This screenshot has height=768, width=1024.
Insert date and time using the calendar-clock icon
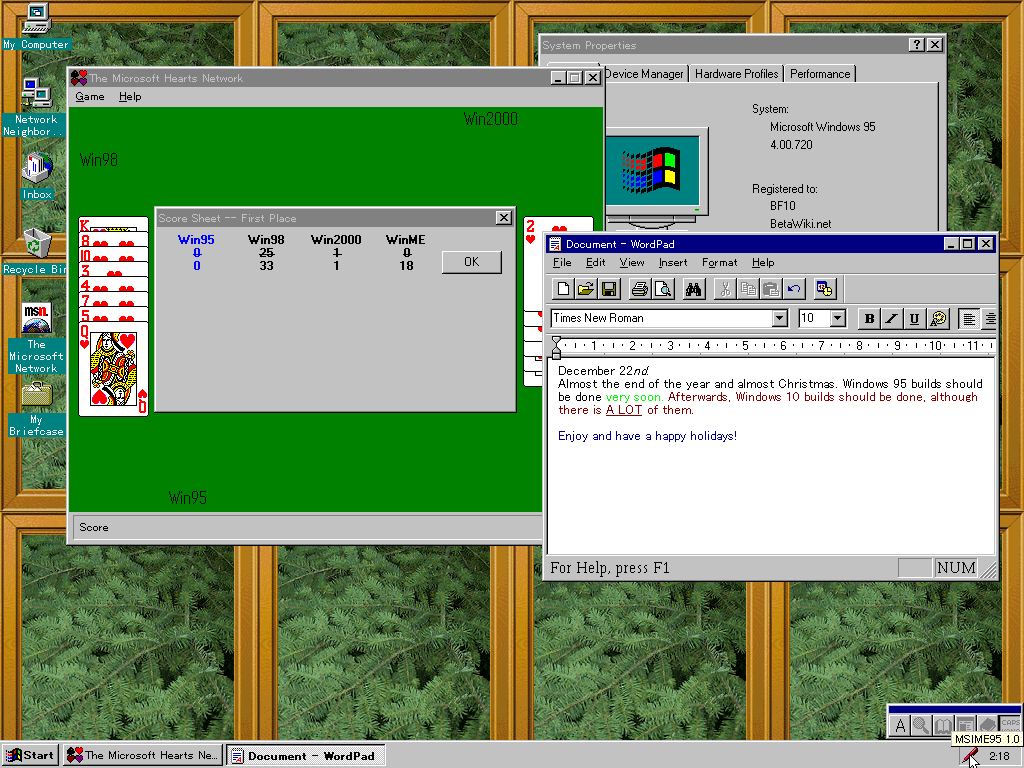tap(824, 289)
